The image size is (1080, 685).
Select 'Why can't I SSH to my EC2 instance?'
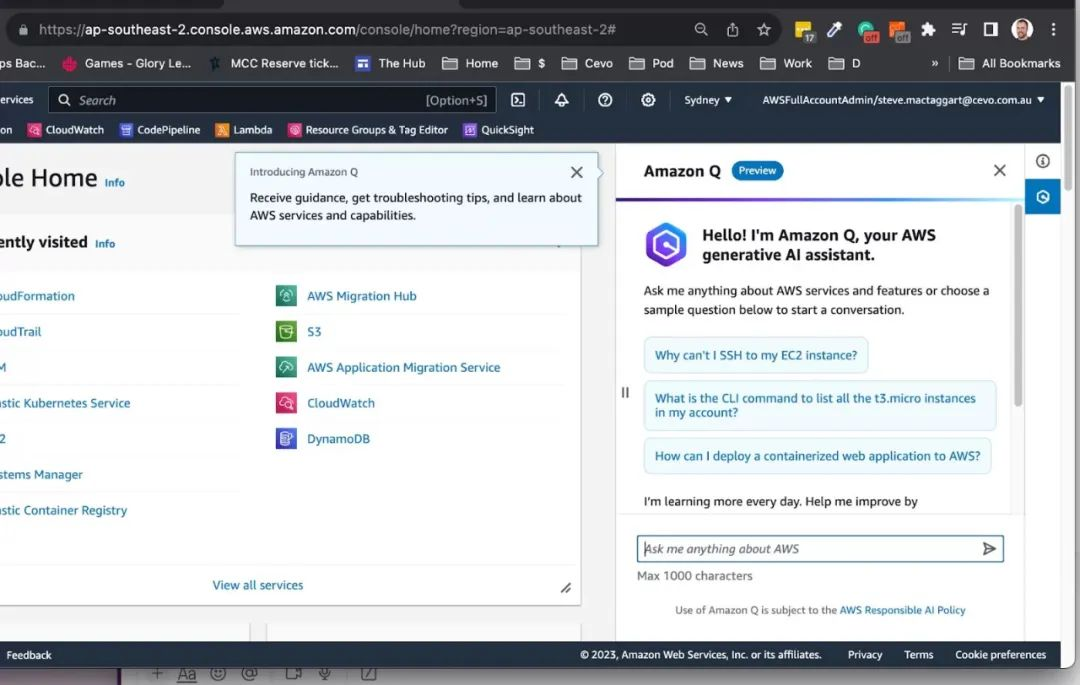(756, 355)
